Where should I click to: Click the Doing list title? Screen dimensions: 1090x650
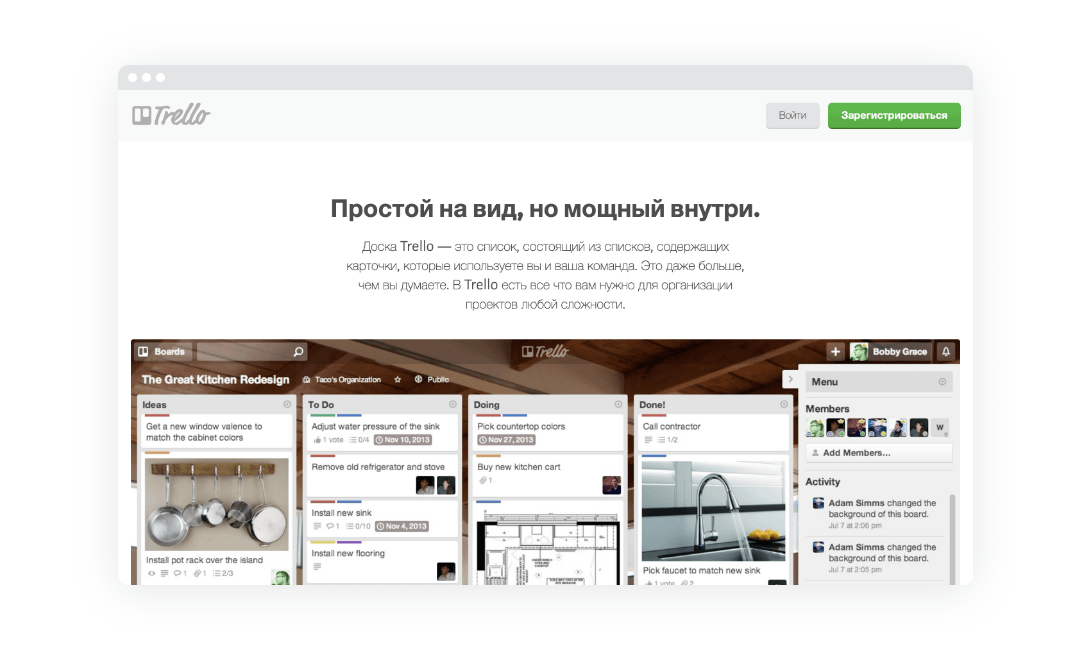[487, 405]
